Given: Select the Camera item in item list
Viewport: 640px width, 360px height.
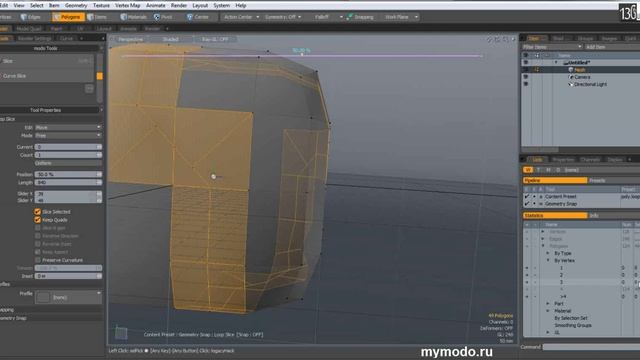Looking at the screenshot, I should click(582, 77).
